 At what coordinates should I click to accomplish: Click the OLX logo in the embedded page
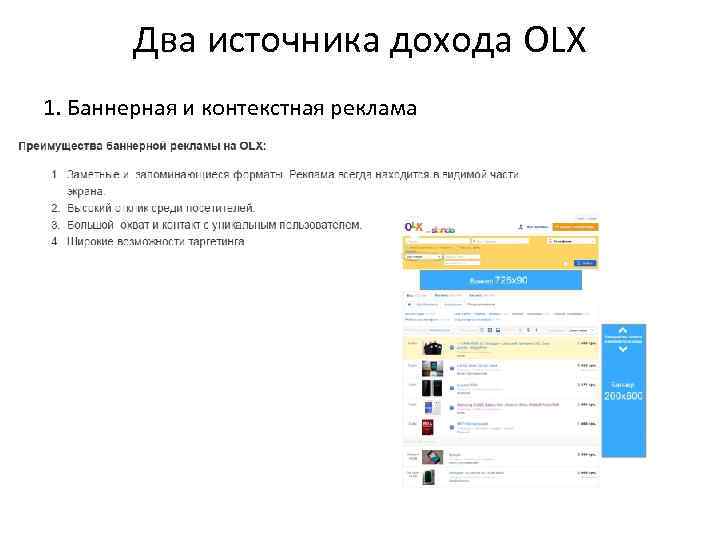pyautogui.click(x=414, y=227)
